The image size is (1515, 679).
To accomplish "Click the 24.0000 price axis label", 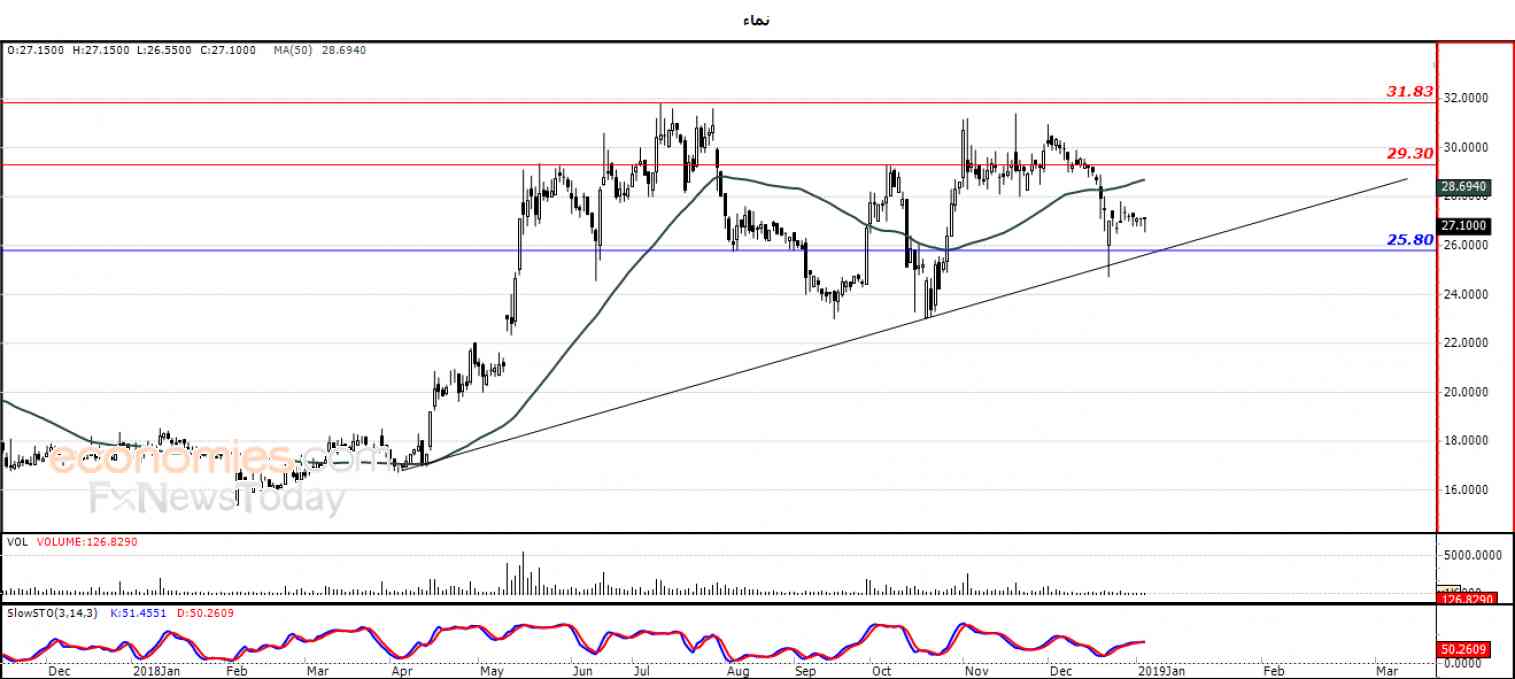I will (1466, 294).
